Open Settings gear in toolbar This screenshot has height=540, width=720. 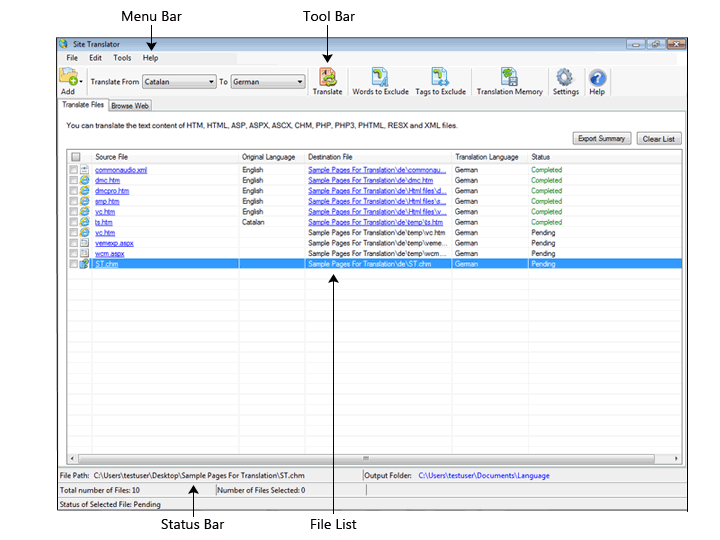565,77
